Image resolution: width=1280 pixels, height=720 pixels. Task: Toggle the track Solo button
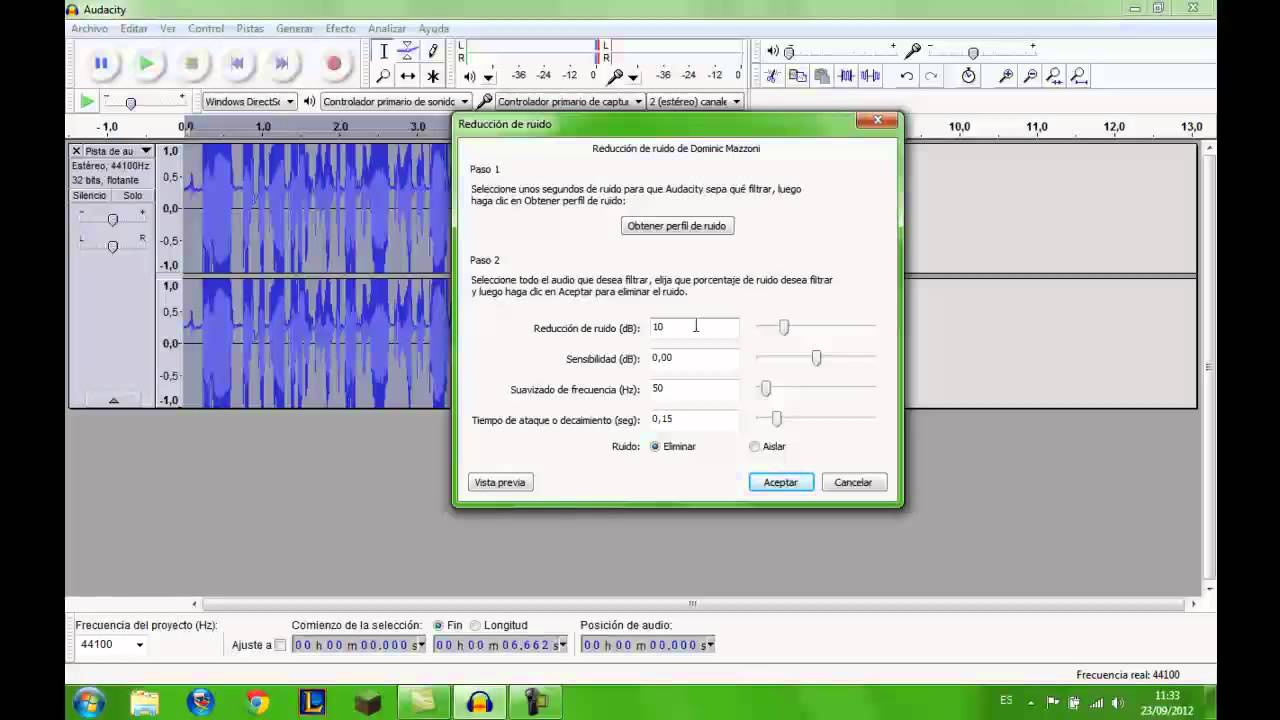click(132, 196)
